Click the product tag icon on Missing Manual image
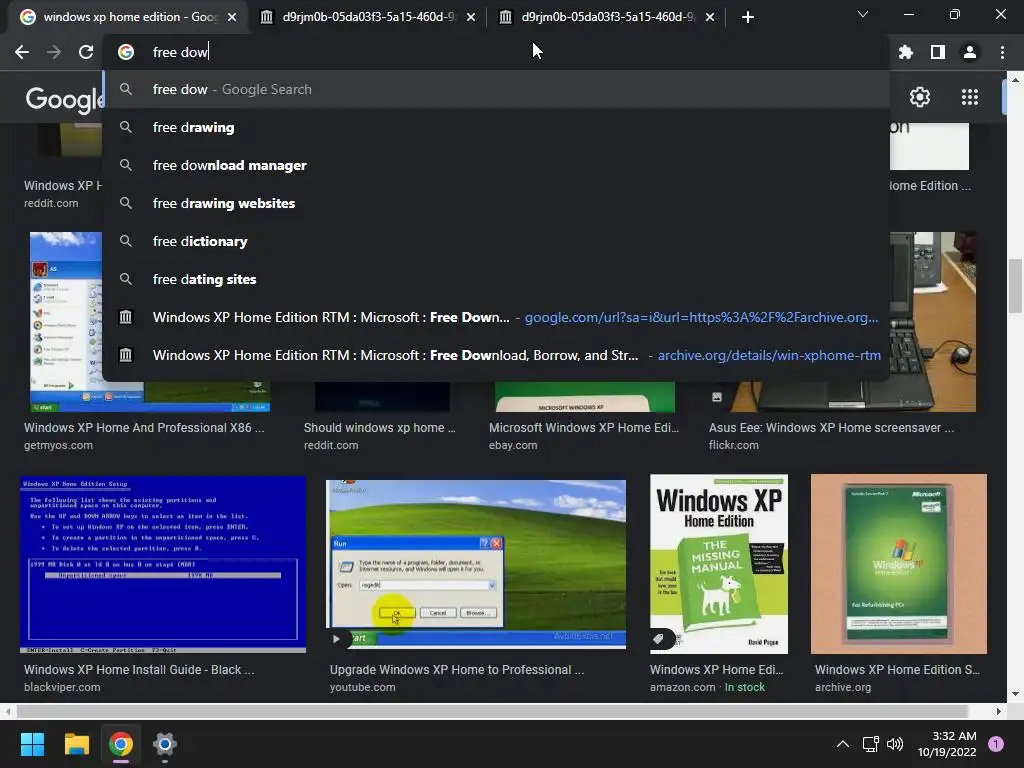1024x768 pixels. [x=659, y=639]
